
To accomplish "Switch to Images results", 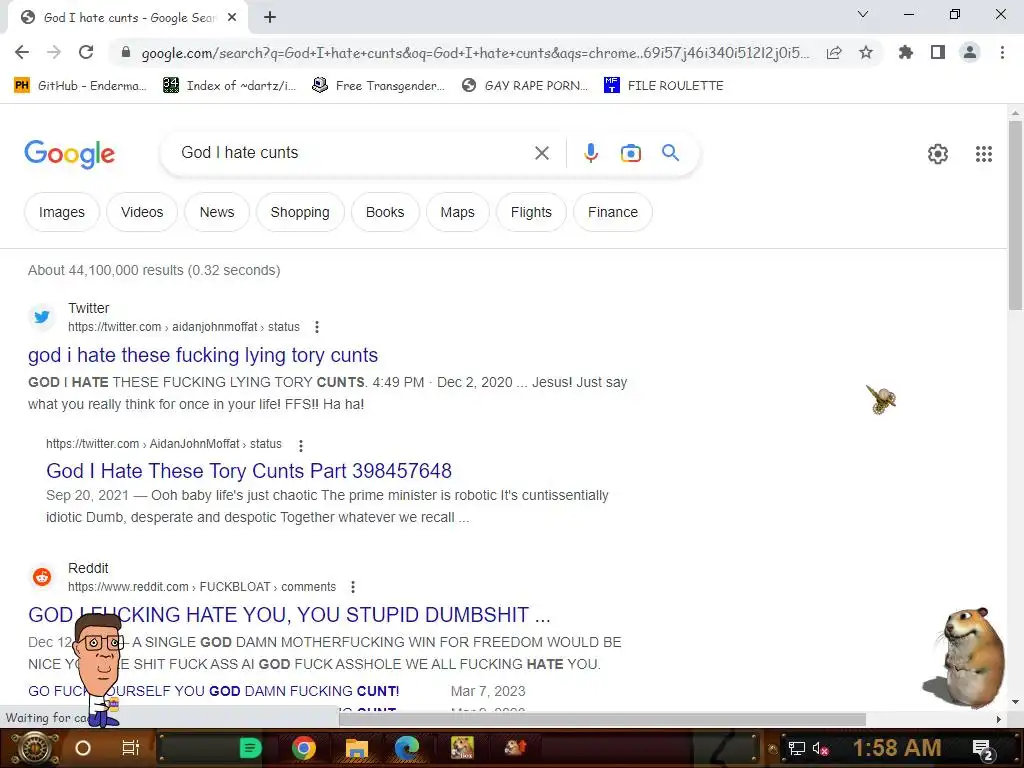I will point(62,212).
